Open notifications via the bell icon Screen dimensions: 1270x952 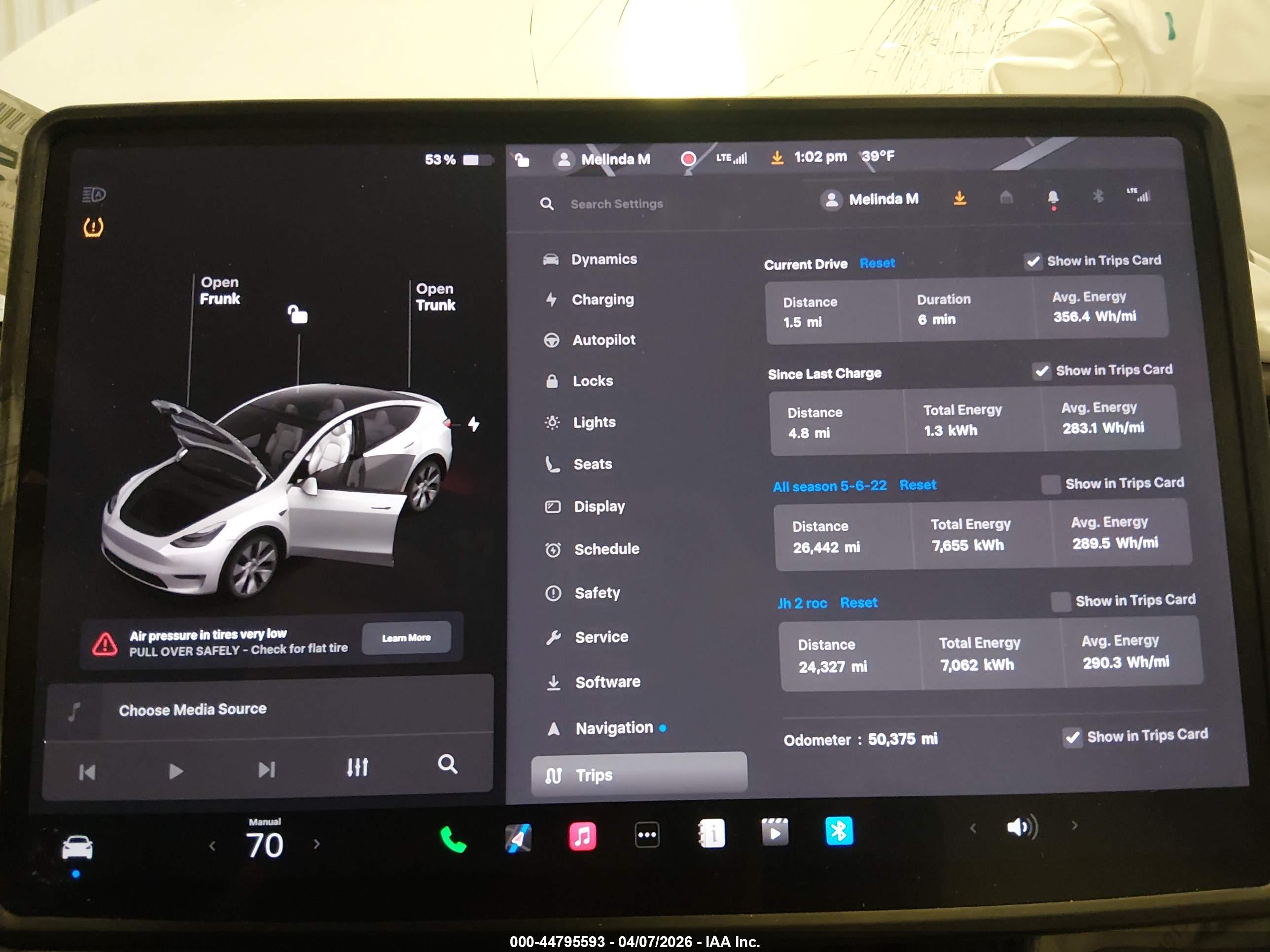click(1053, 199)
